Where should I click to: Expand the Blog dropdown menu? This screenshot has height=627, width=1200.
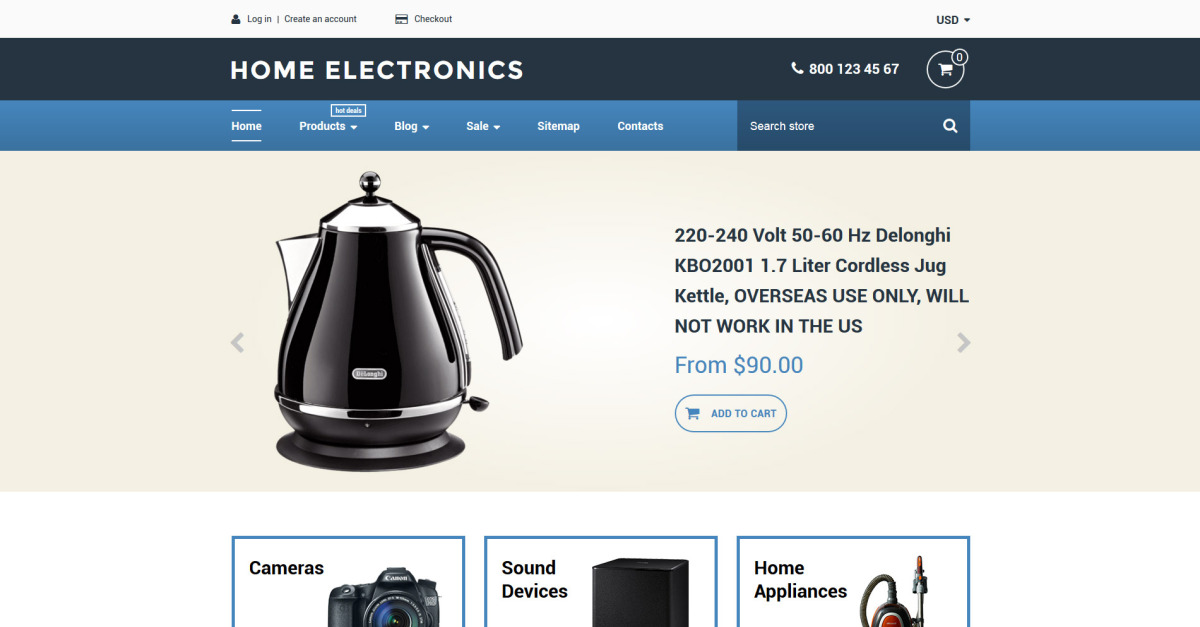[412, 126]
